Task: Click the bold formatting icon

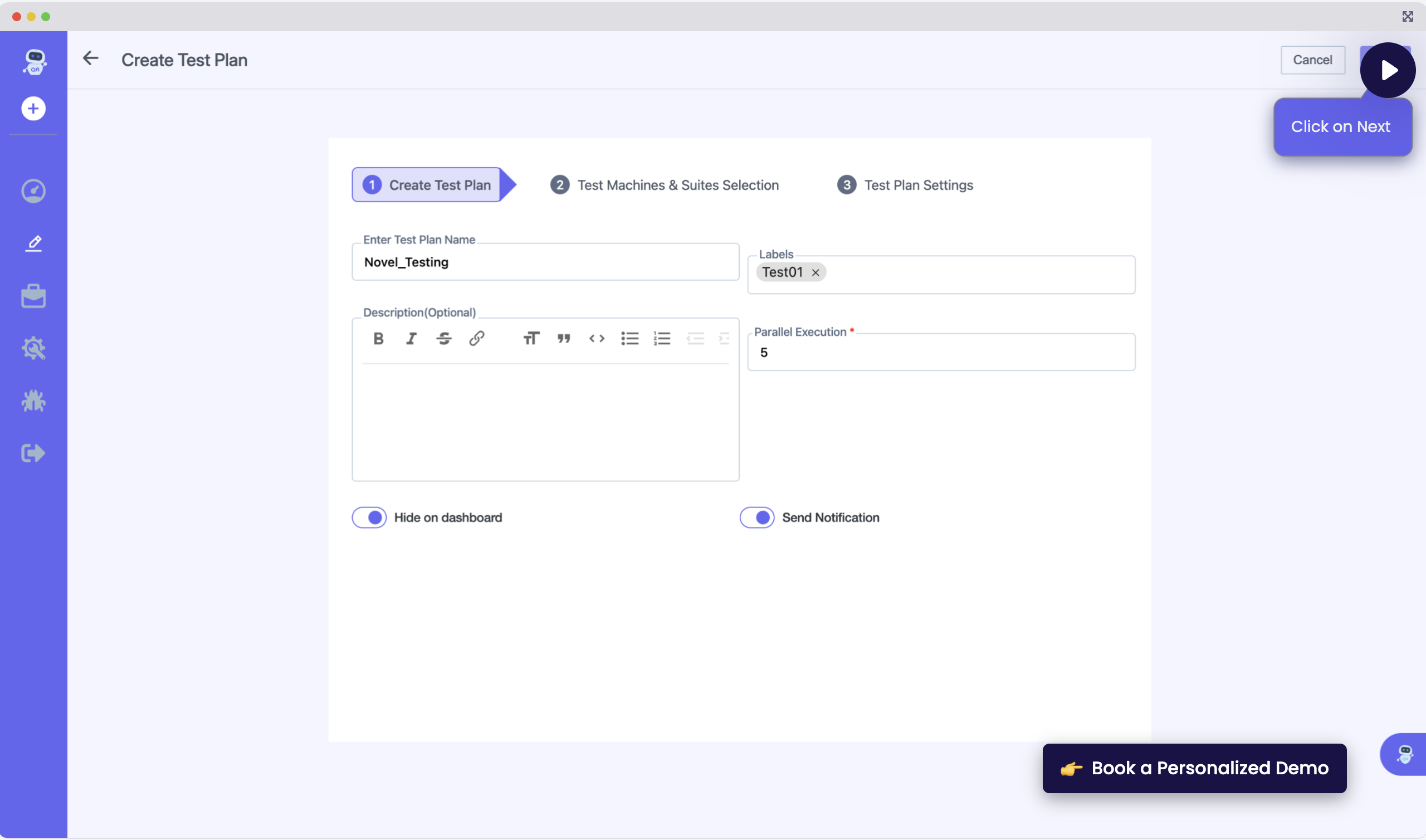Action: [379, 339]
